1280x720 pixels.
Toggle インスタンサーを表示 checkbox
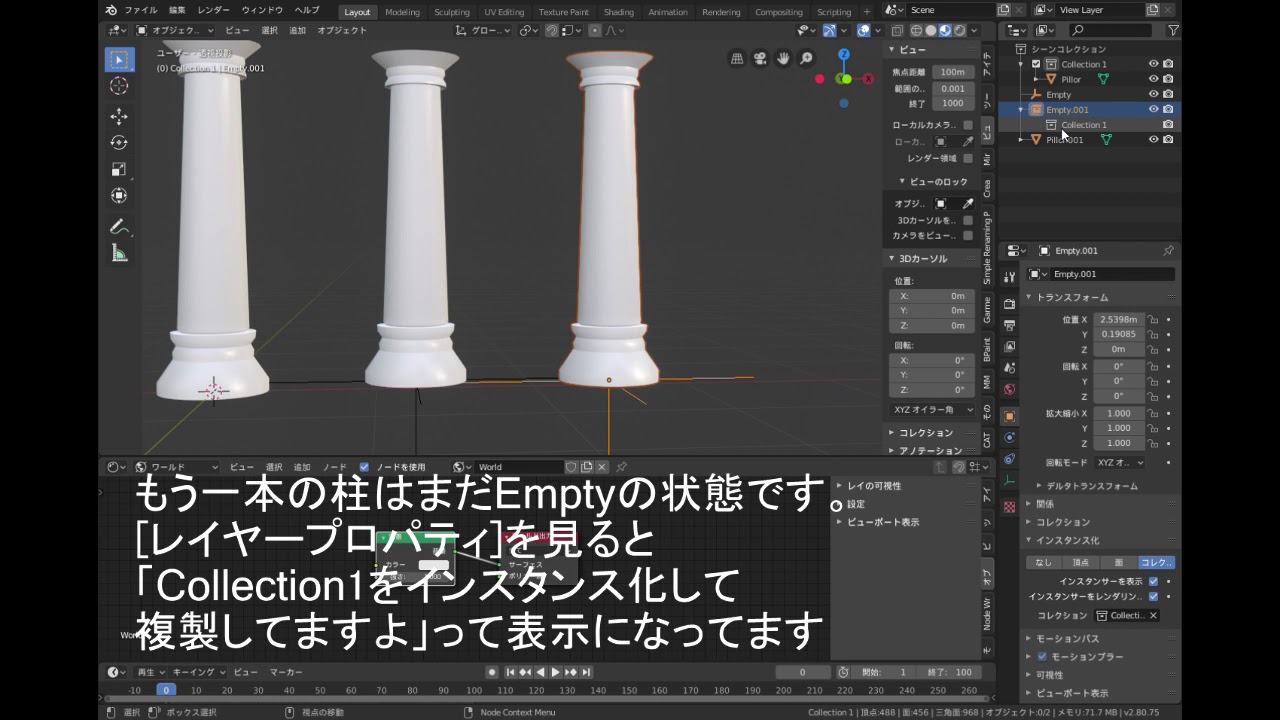tap(1153, 581)
